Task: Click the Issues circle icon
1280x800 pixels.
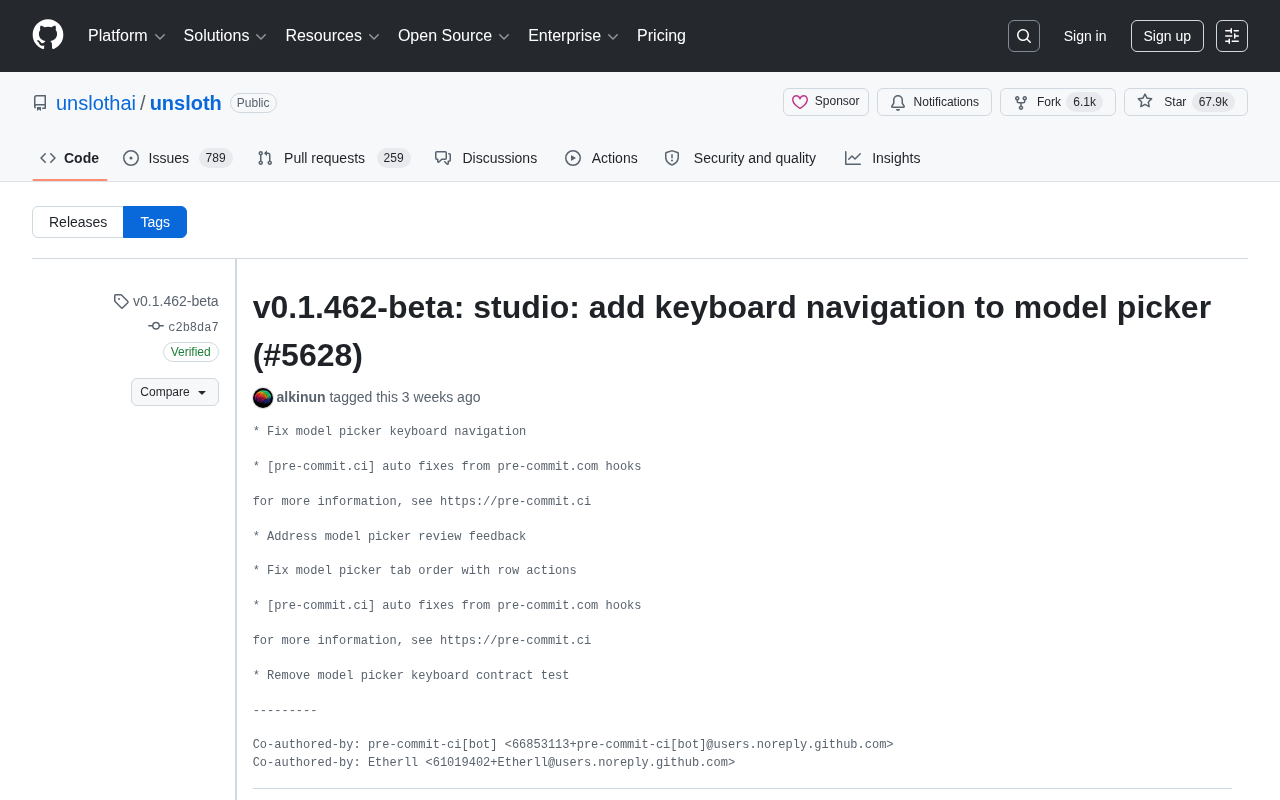Action: (131, 158)
